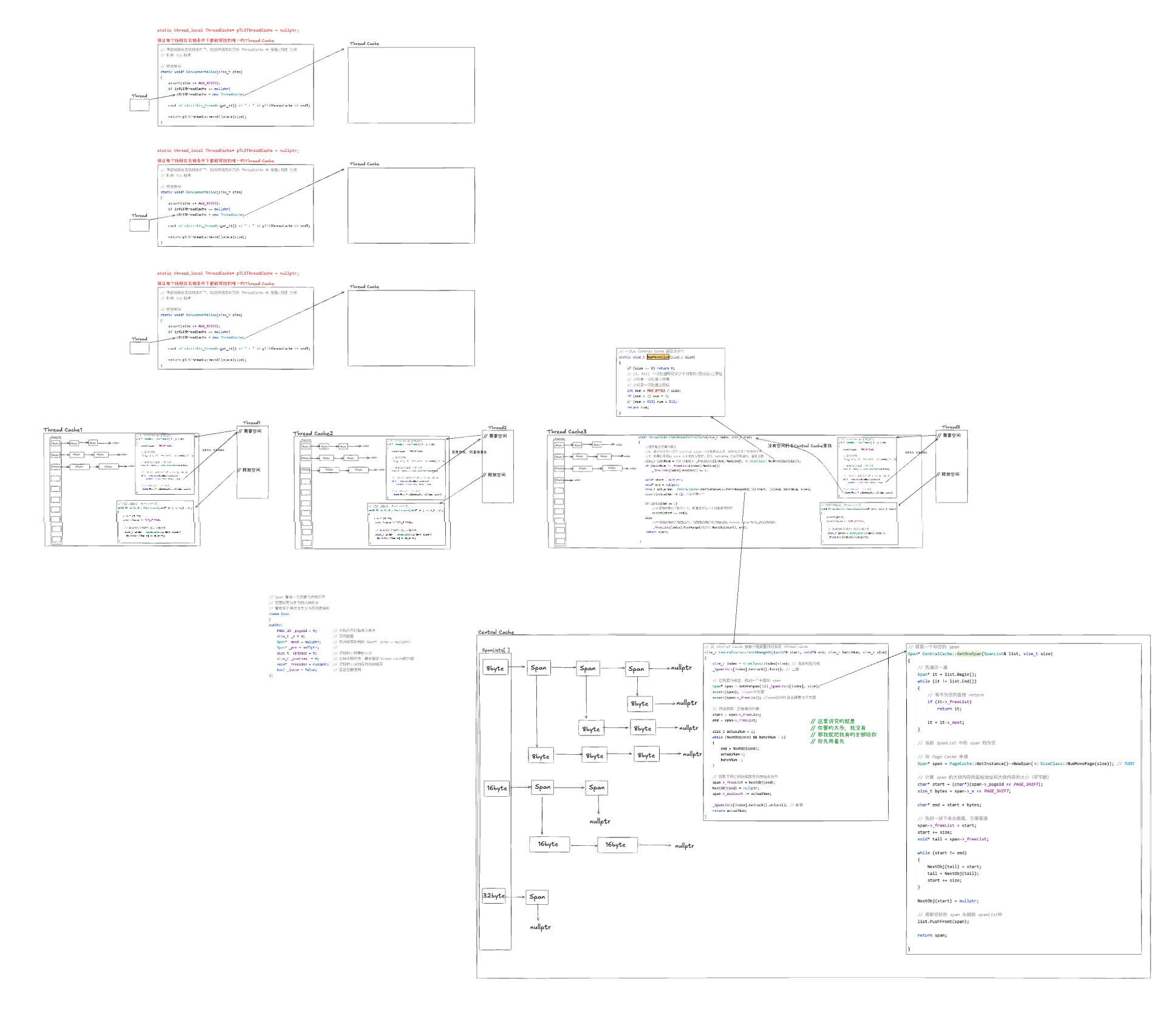Click the Span box next to 32byte
Image resolution: width=1176 pixels, height=1027 pixels.
pos(537,897)
